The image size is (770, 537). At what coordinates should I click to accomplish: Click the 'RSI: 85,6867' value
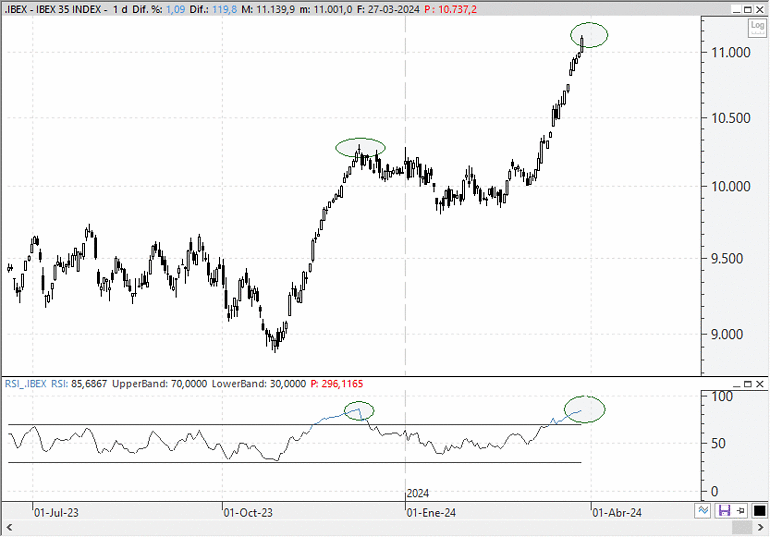click(79, 384)
